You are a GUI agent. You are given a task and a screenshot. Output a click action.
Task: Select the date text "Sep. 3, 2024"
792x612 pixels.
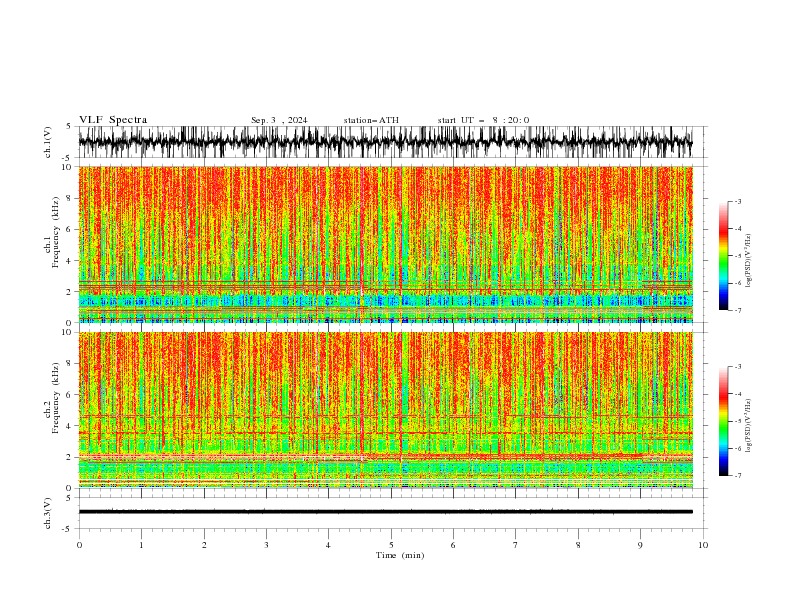[x=279, y=120]
